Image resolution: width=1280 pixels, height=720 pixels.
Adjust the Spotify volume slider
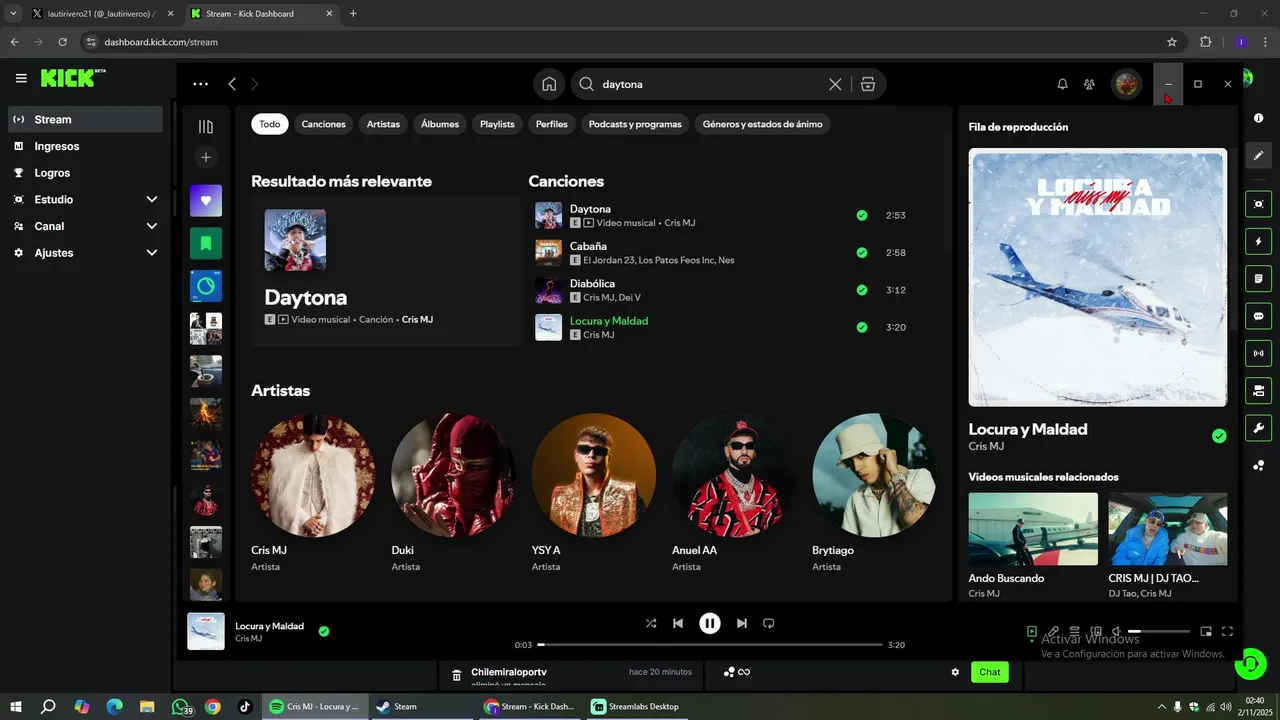pos(1160,632)
